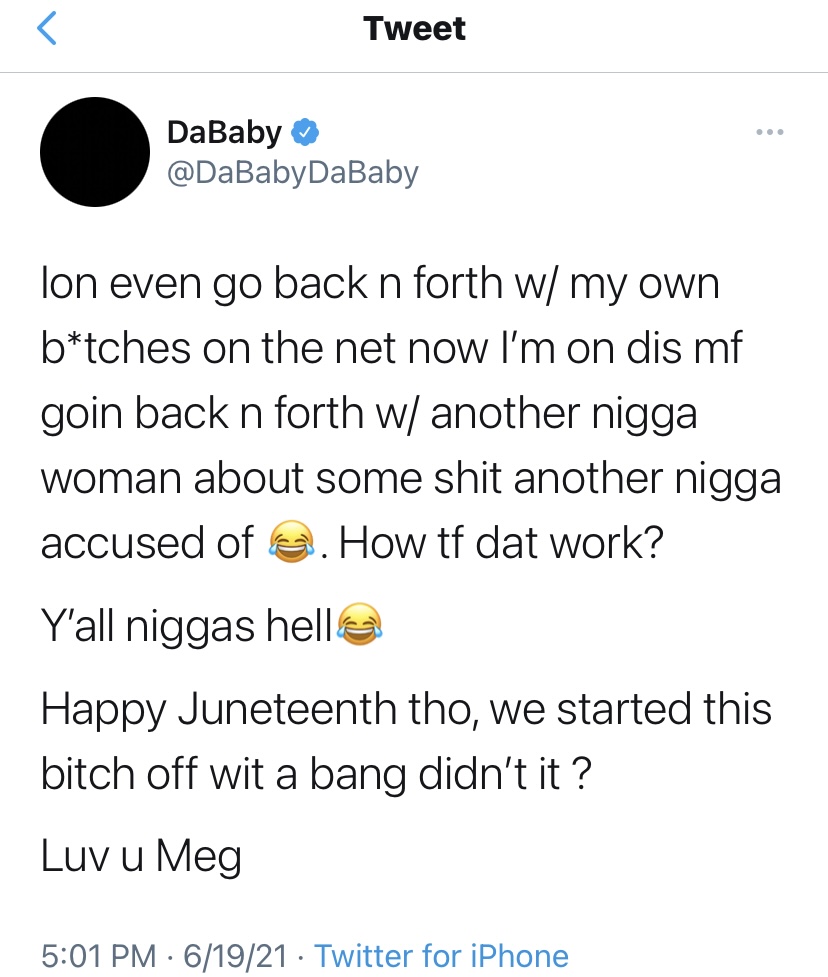Click the DaBaby display name
This screenshot has height=977, width=828.
click(224, 133)
